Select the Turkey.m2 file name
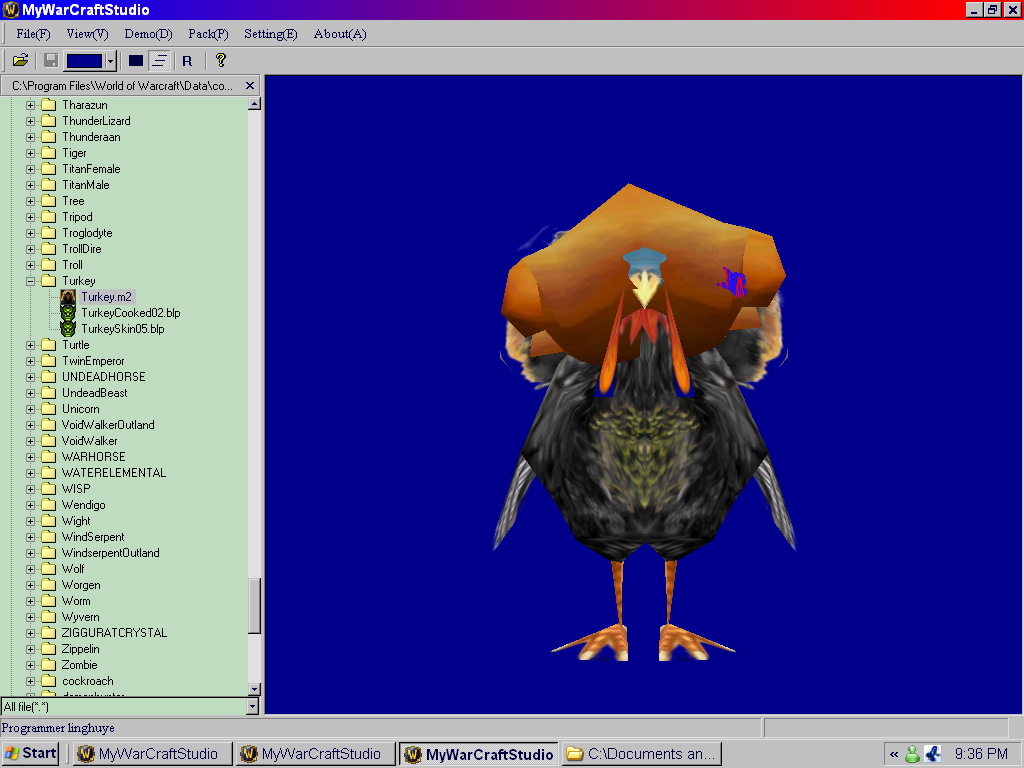 point(106,297)
